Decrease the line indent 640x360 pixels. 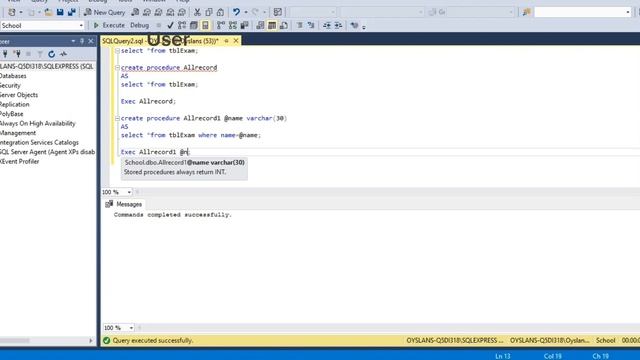point(327,25)
